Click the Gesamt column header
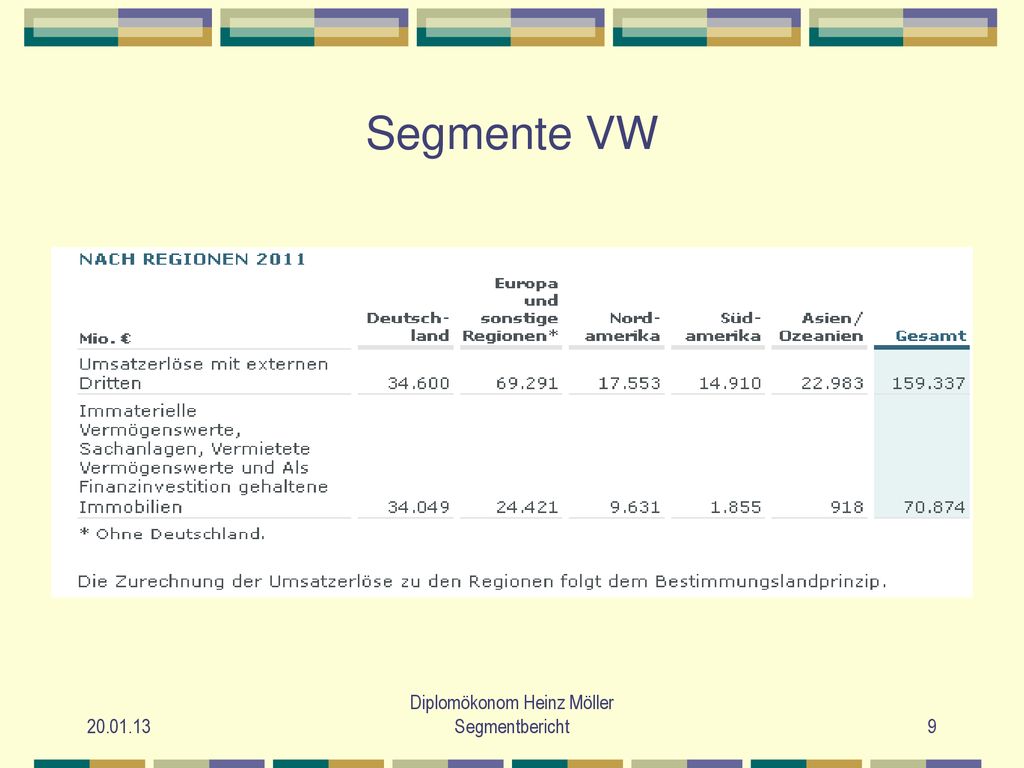Screen dimensions: 1024x768 931,336
